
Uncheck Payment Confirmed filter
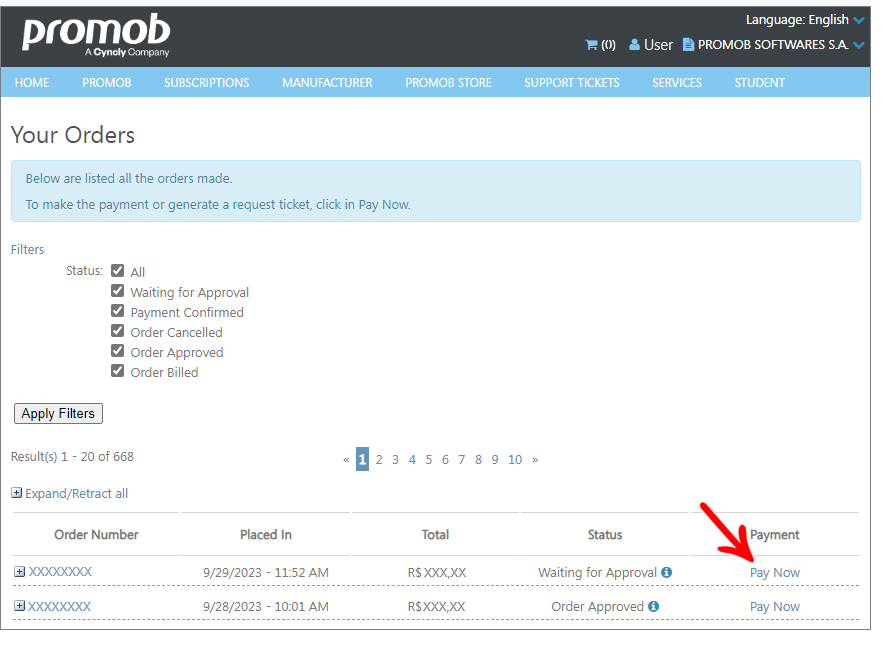(117, 311)
